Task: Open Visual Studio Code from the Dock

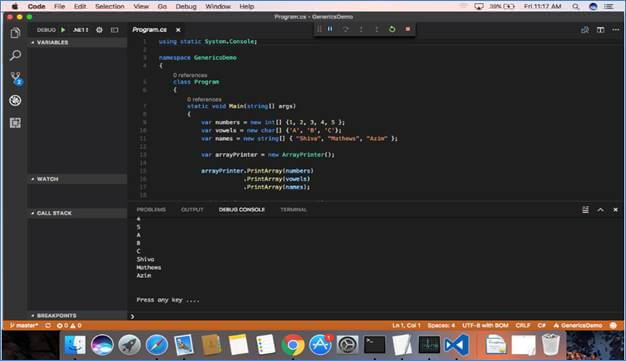Action: (x=456, y=345)
